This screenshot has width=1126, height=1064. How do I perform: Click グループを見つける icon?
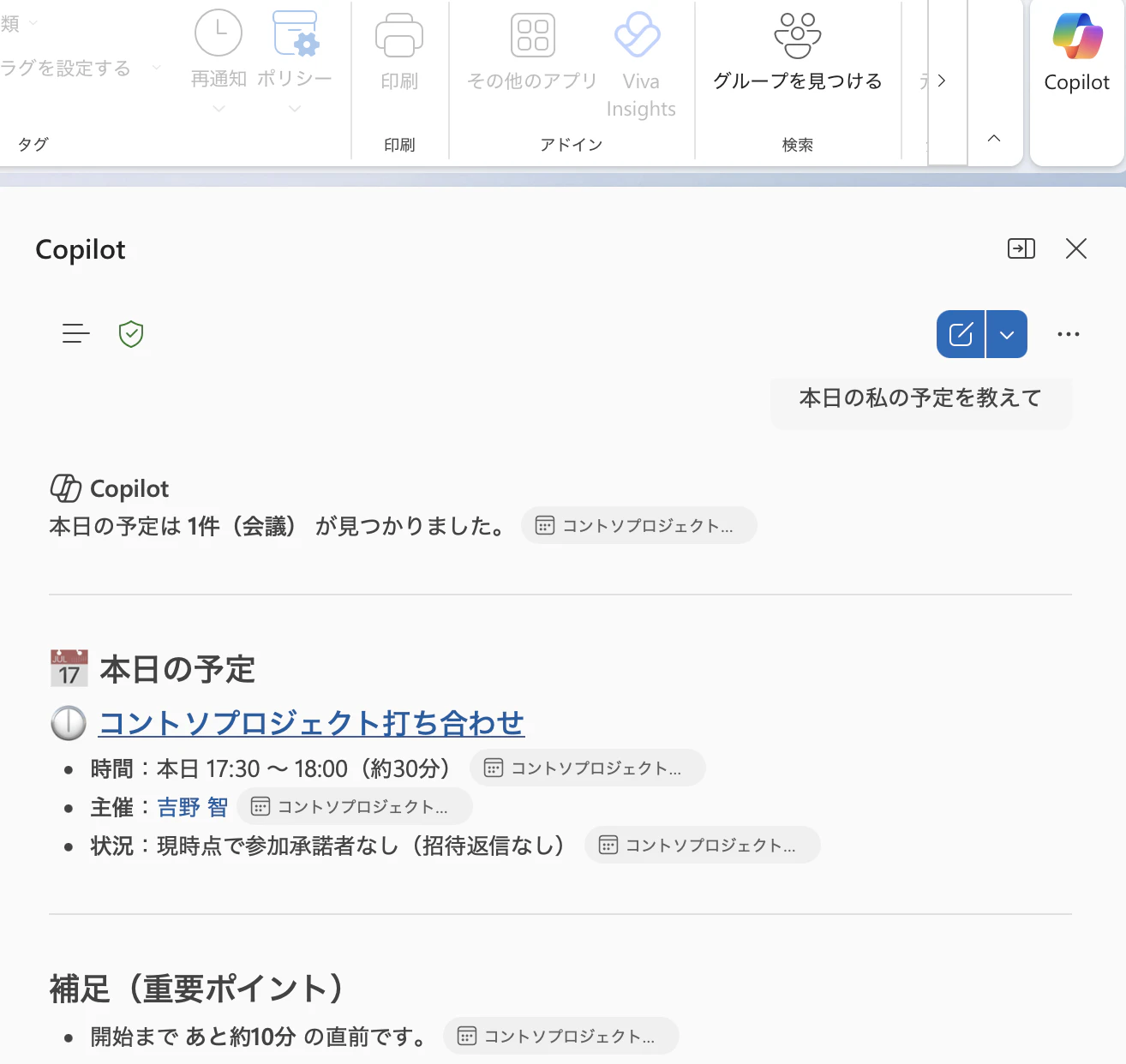pos(798,35)
